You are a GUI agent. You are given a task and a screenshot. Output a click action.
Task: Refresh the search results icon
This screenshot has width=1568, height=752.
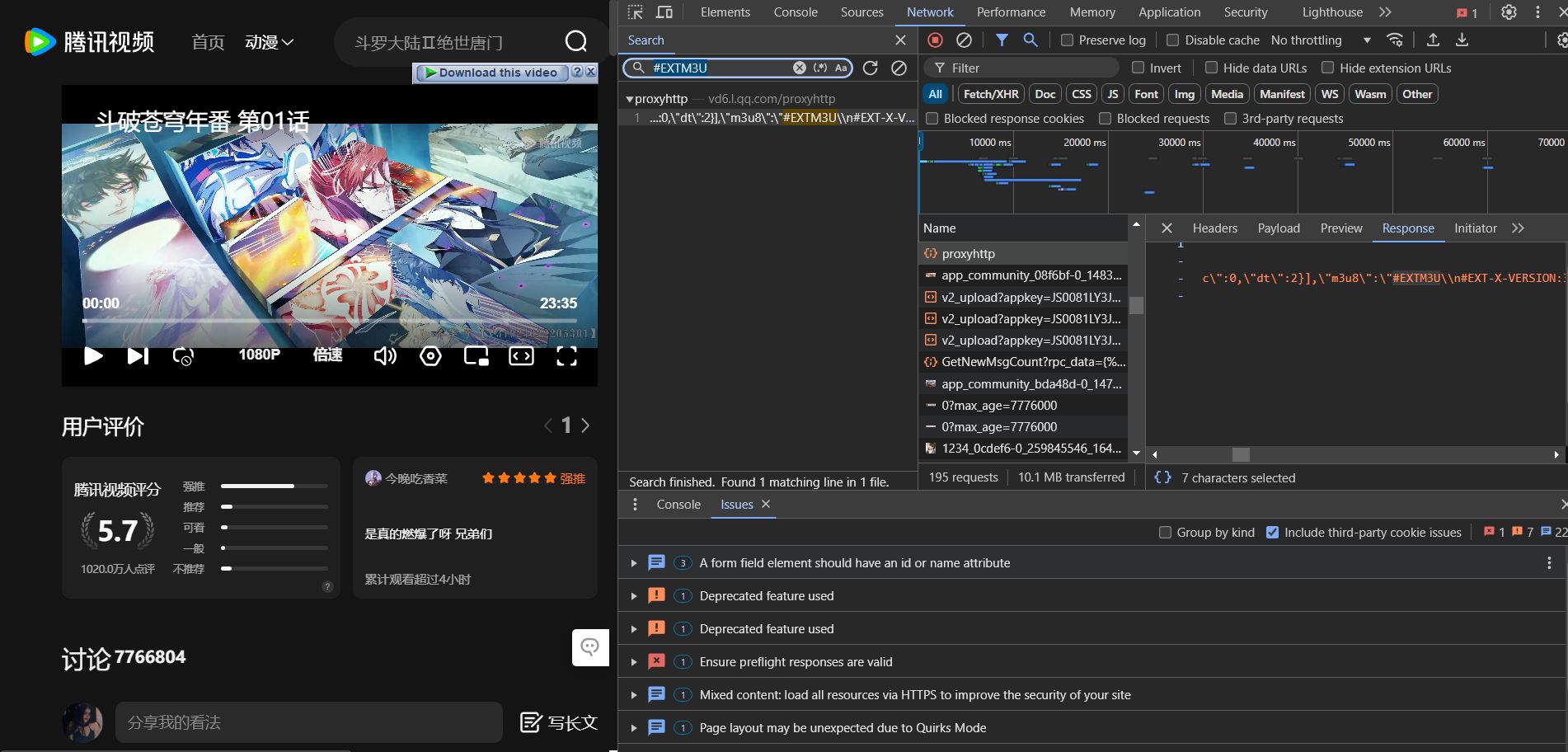click(x=870, y=68)
